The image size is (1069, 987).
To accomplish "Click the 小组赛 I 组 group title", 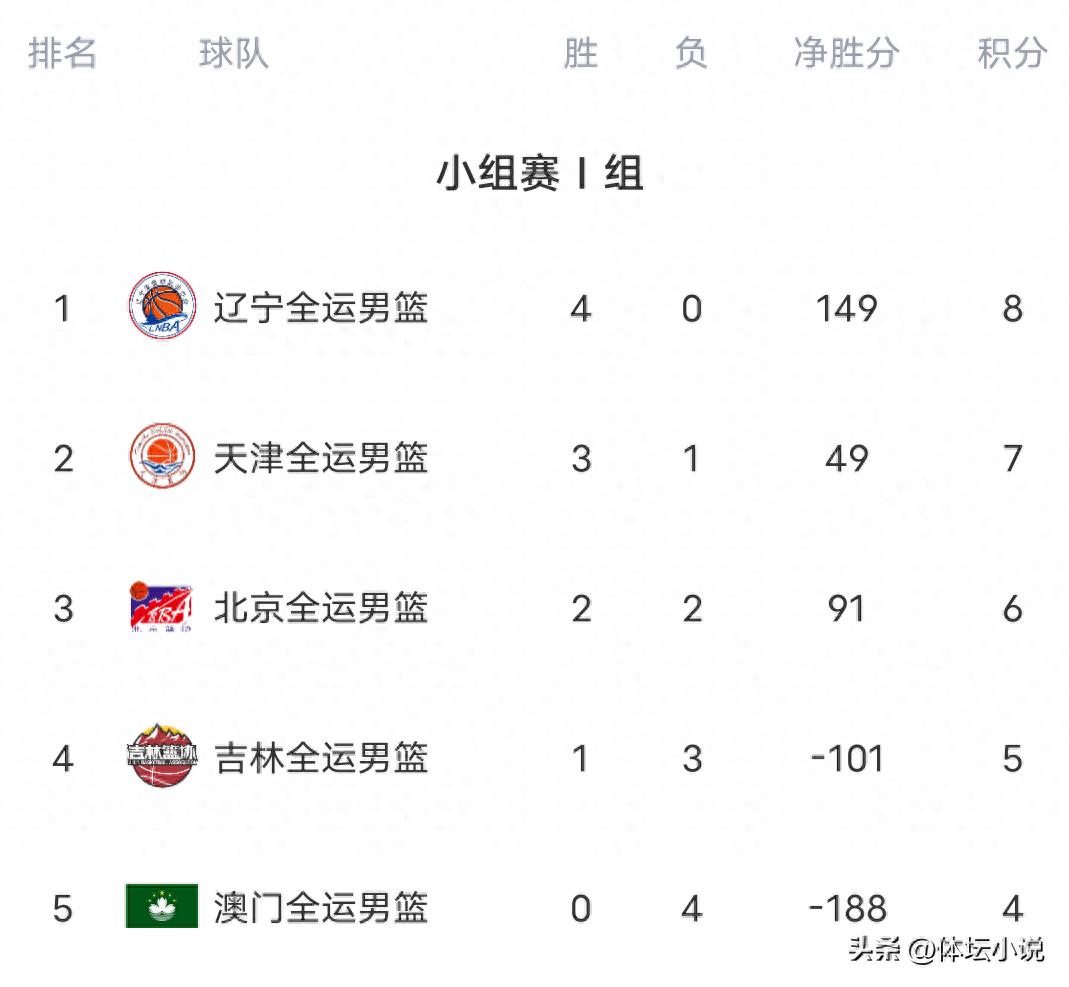I will [539, 174].
